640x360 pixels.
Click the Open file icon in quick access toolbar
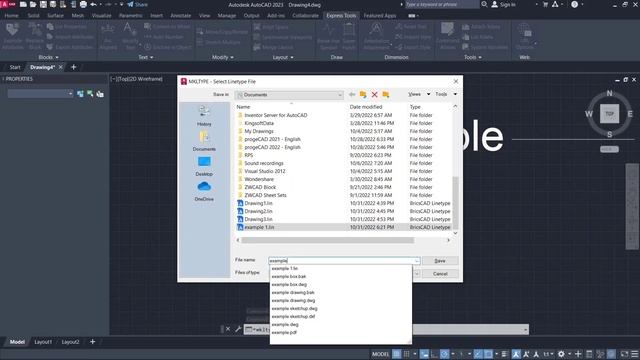(33, 4)
